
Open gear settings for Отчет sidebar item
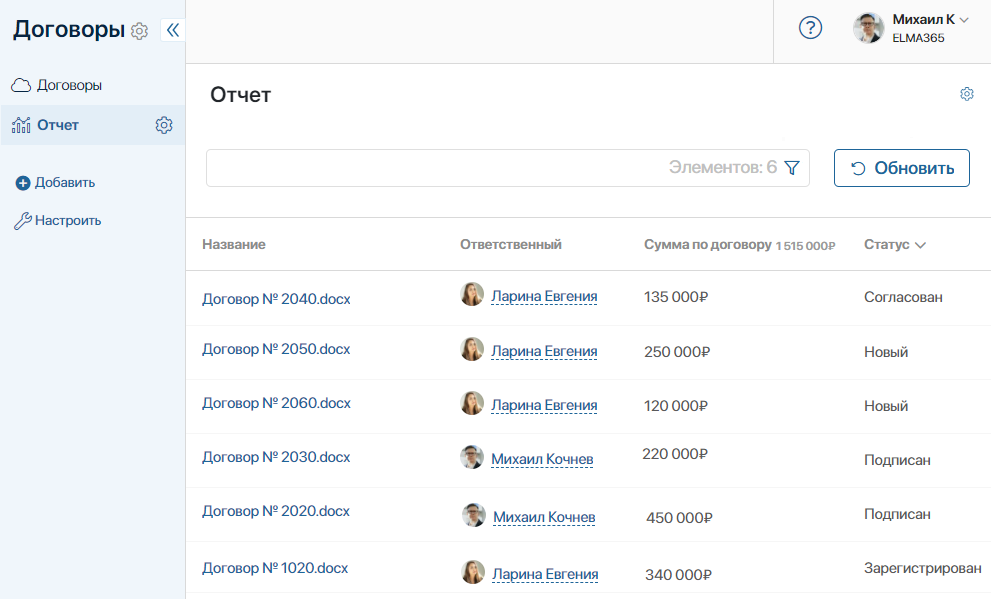164,125
